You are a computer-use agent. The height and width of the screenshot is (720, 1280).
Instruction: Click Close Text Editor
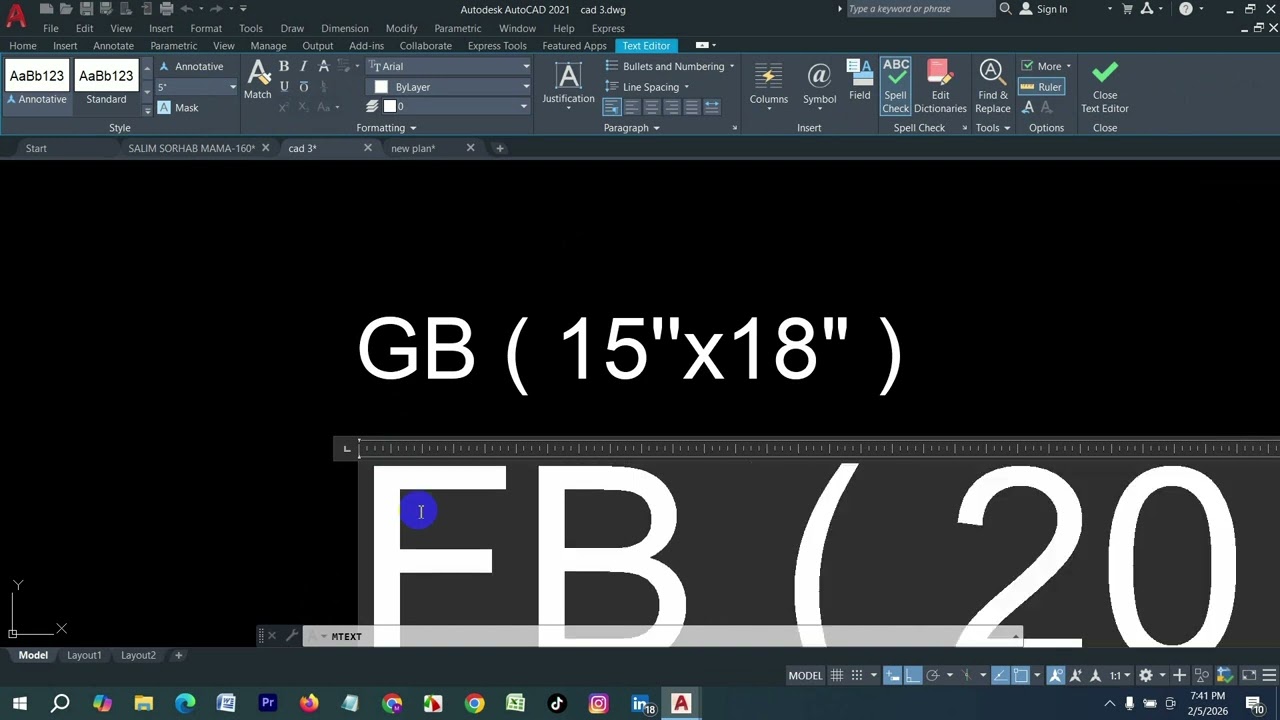(1105, 87)
